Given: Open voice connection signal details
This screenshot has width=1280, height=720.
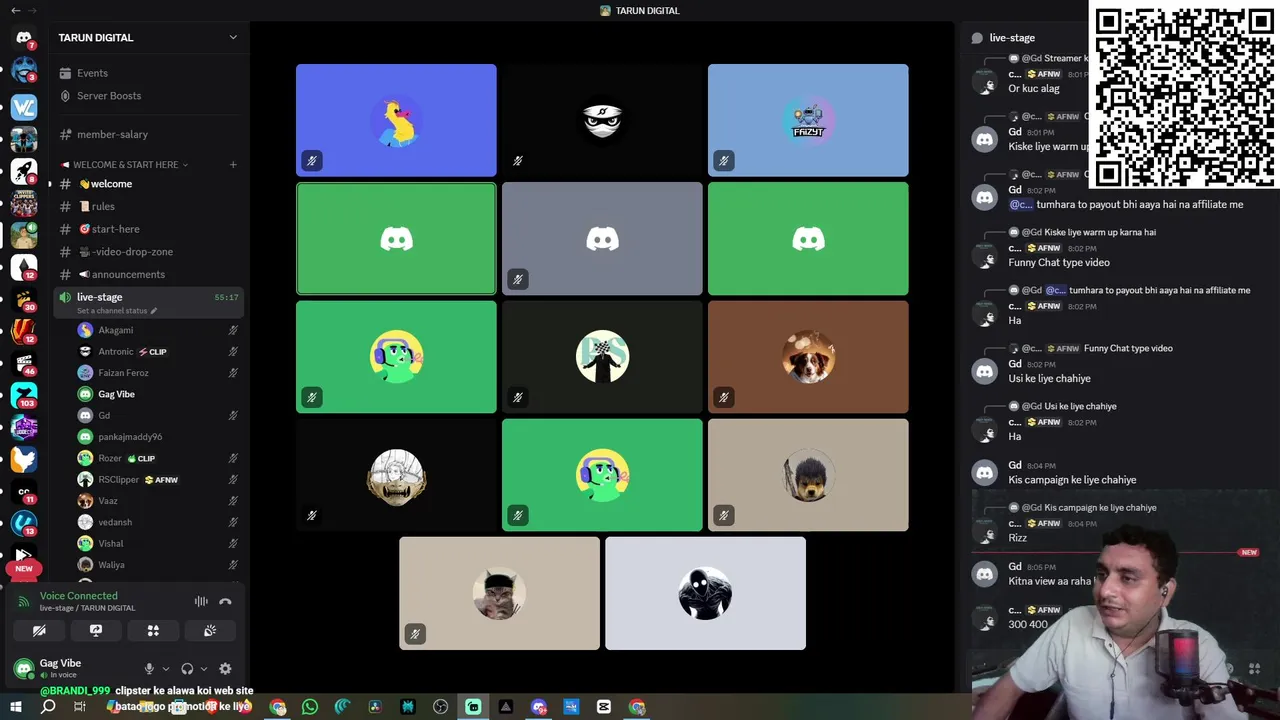Looking at the screenshot, I should pos(24,601).
